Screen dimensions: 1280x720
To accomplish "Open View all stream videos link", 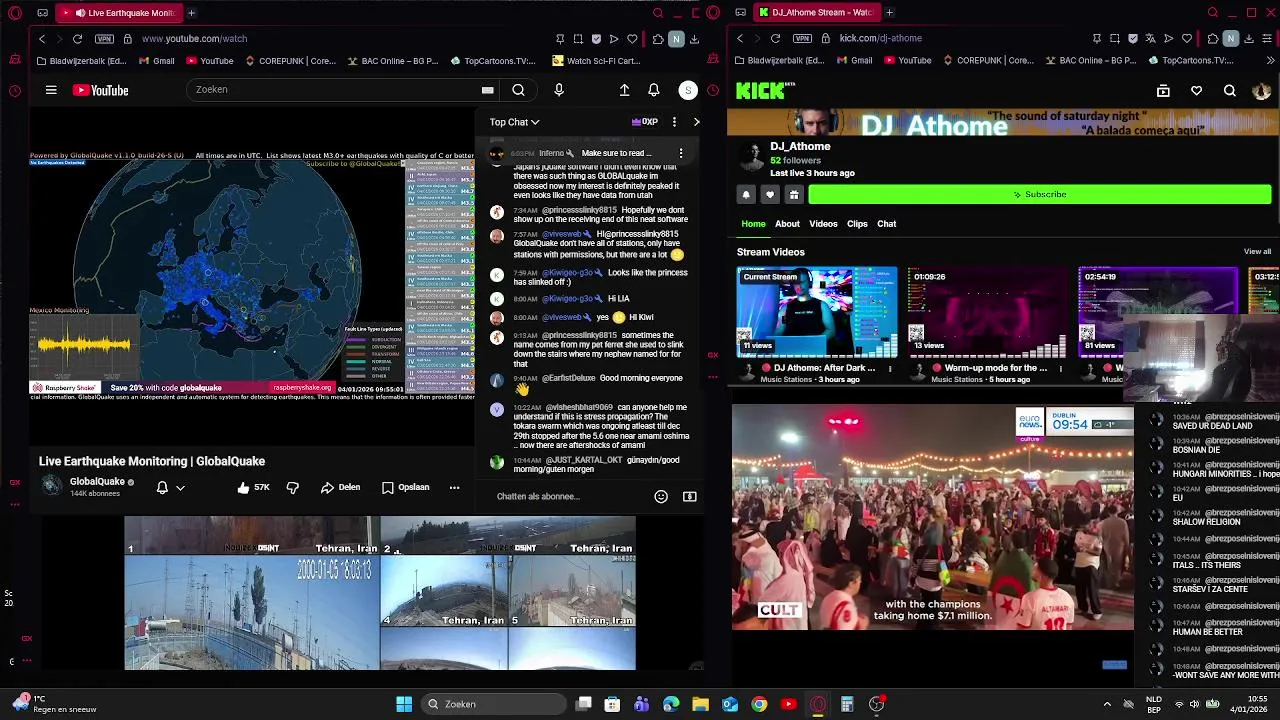I will 1257,252.
